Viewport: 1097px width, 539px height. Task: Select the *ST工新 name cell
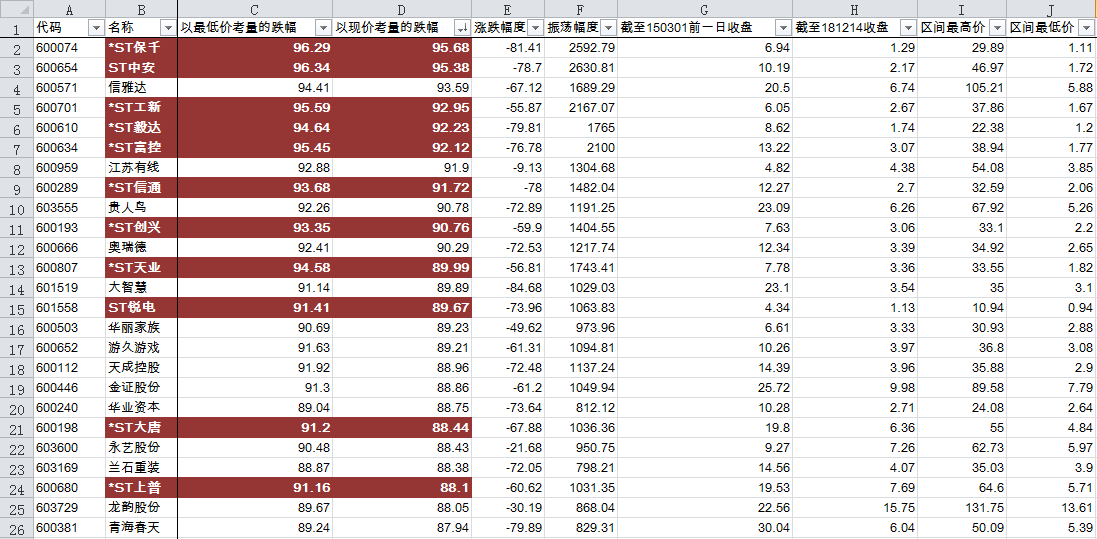point(141,108)
